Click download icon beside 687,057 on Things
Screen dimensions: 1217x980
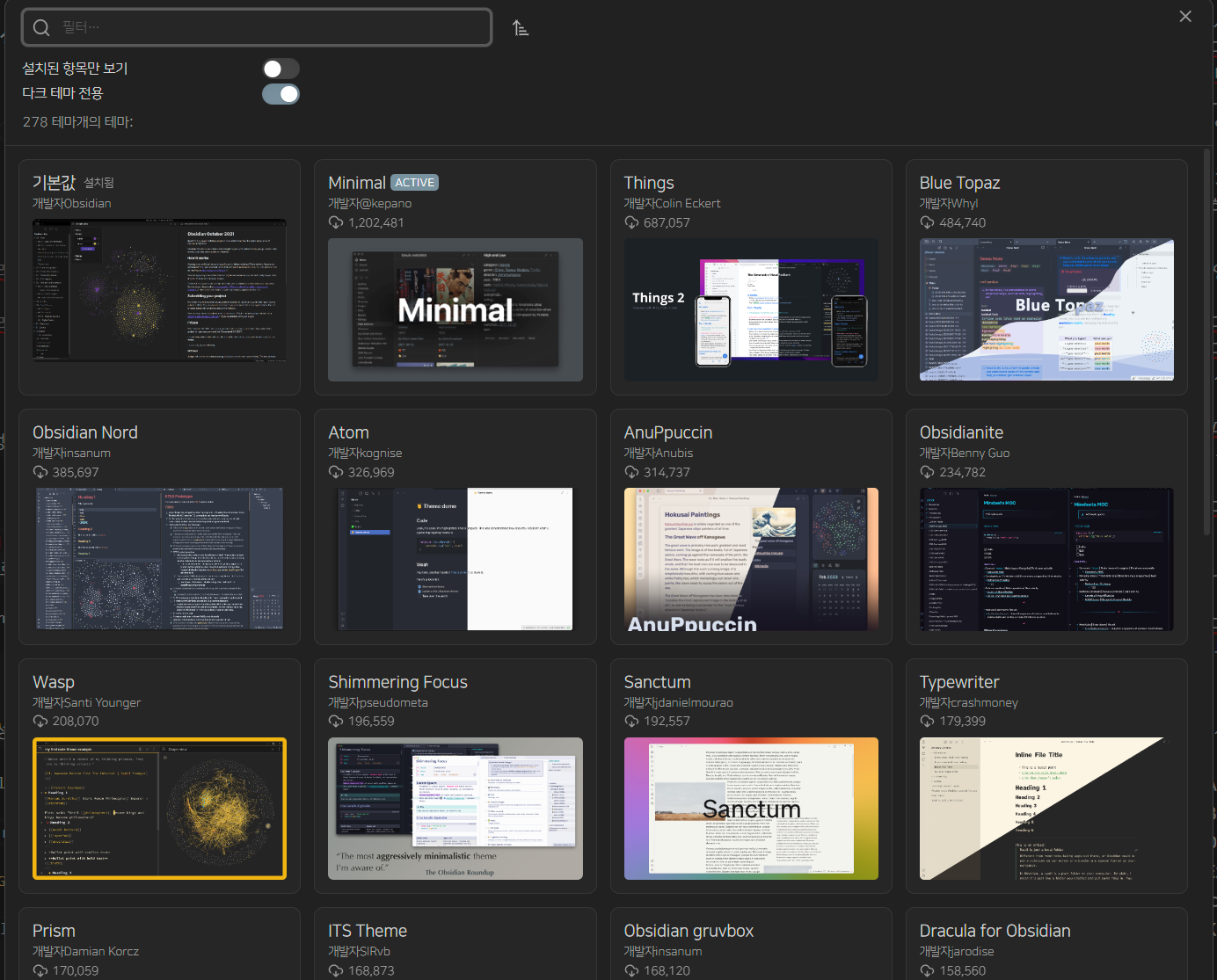click(x=631, y=222)
